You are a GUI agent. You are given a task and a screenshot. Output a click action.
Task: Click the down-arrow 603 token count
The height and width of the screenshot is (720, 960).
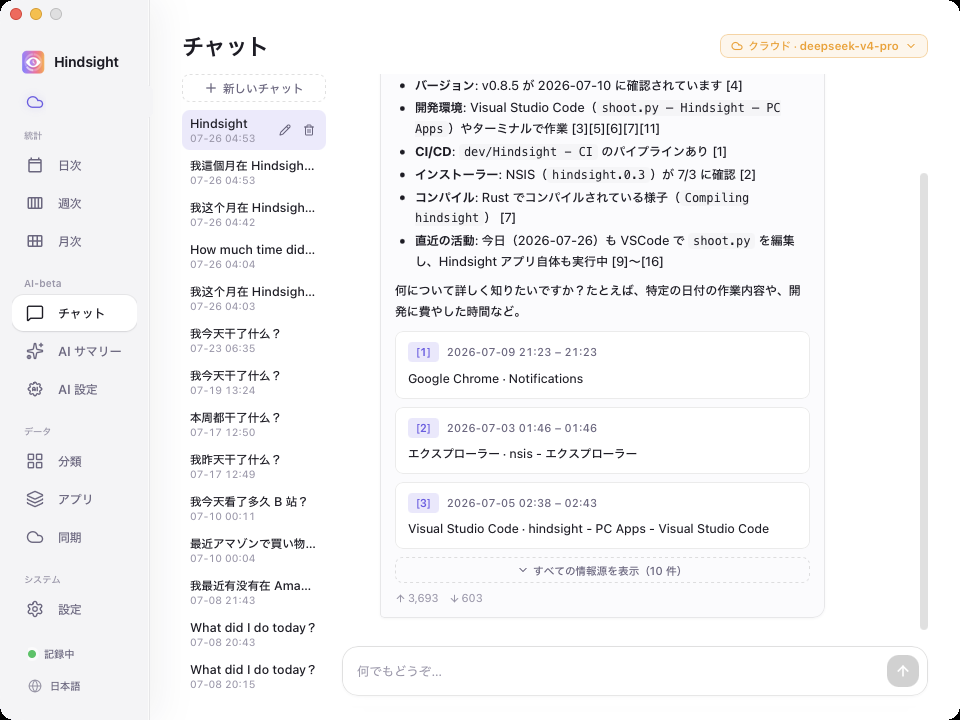coord(466,598)
